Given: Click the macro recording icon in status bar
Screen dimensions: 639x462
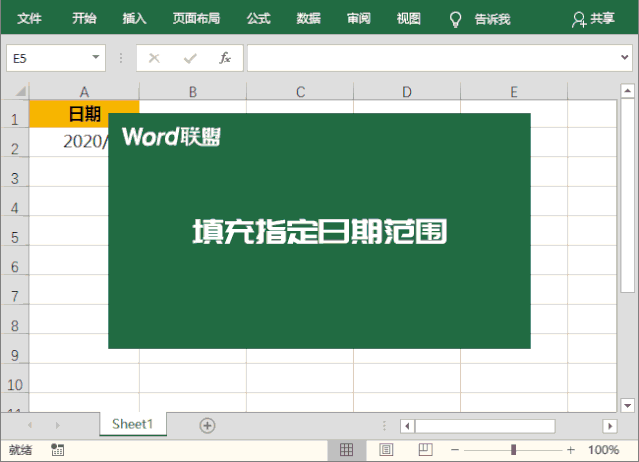Looking at the screenshot, I should coord(57,450).
